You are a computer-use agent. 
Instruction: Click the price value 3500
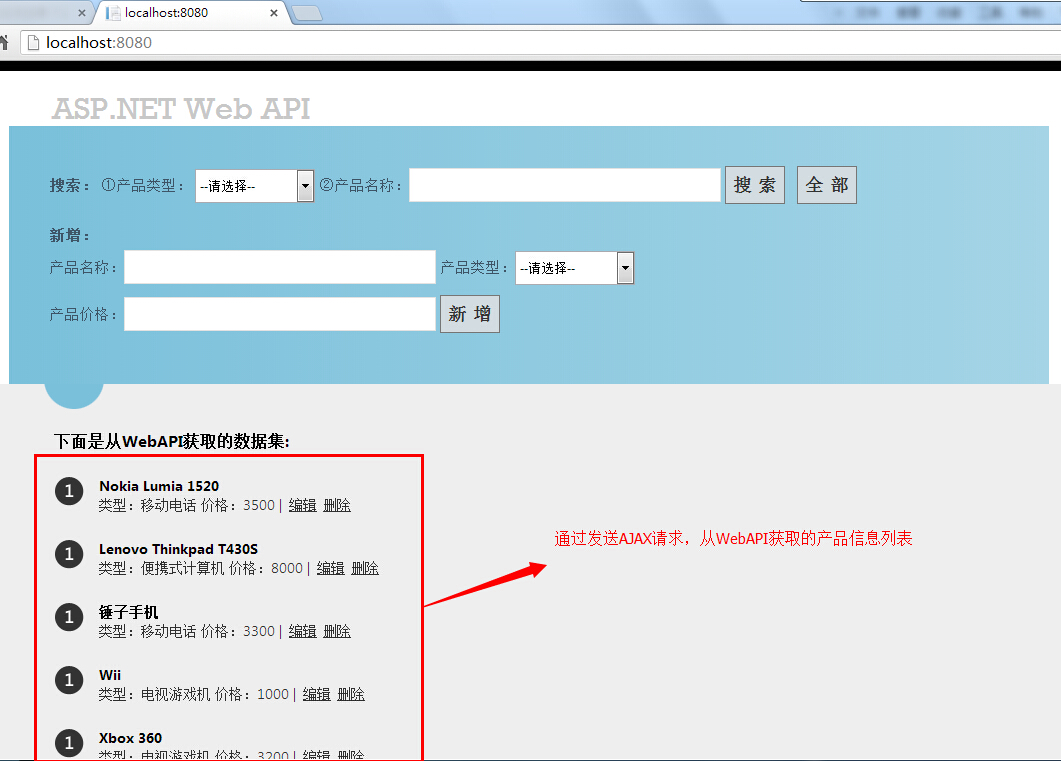[259, 505]
